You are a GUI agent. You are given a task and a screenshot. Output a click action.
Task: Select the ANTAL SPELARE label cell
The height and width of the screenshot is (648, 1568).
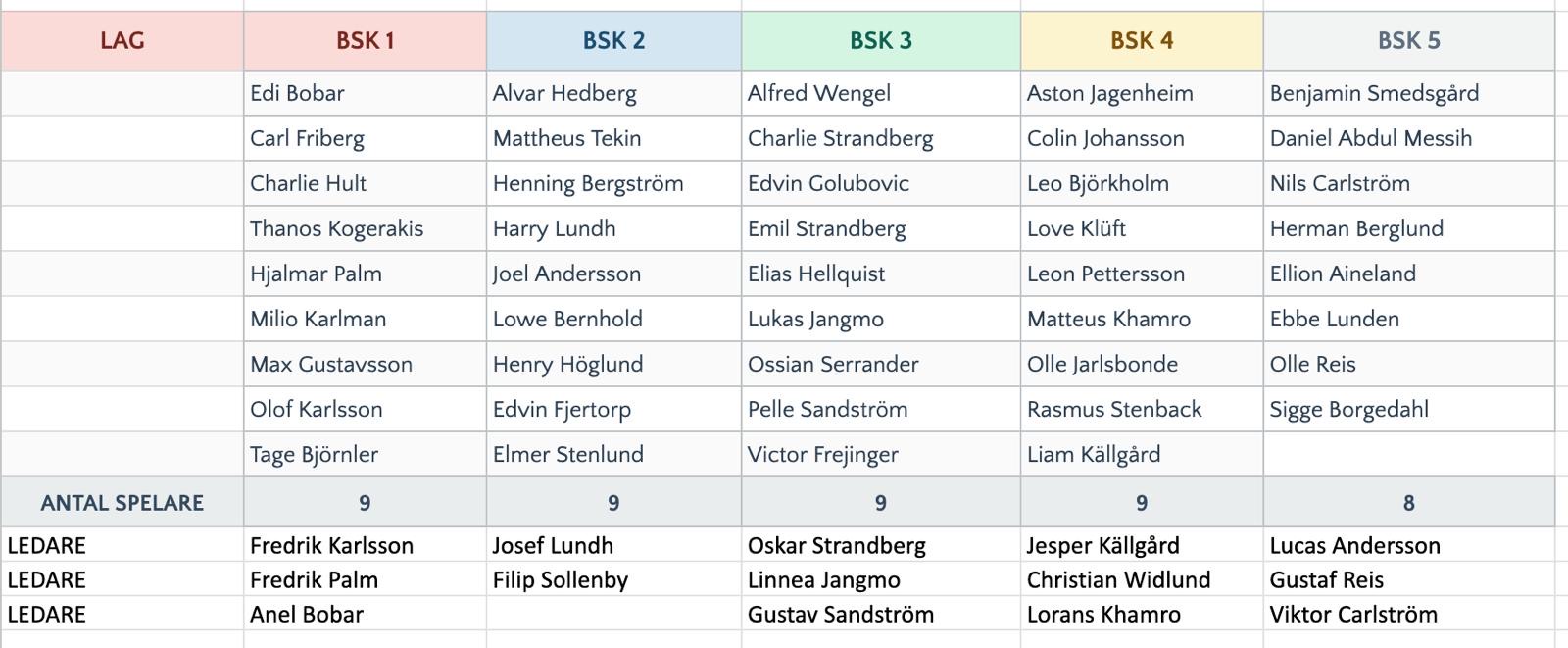coord(122,503)
